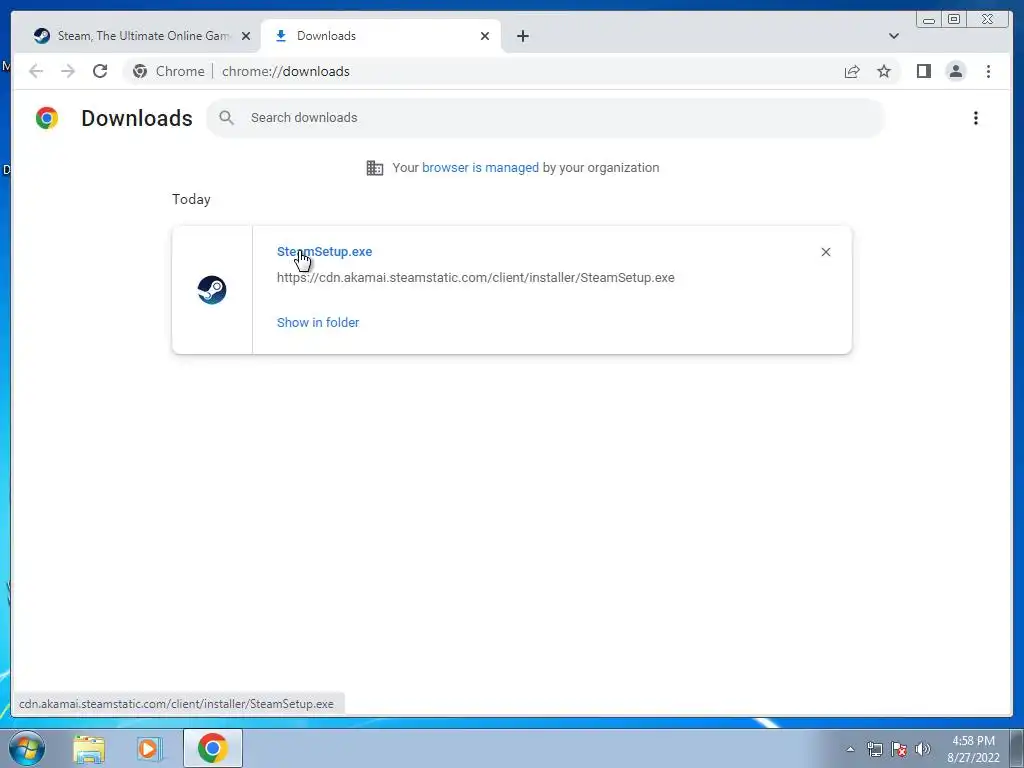Click the Downloads page heading text
The image size is (1024, 768).
[x=136, y=118]
